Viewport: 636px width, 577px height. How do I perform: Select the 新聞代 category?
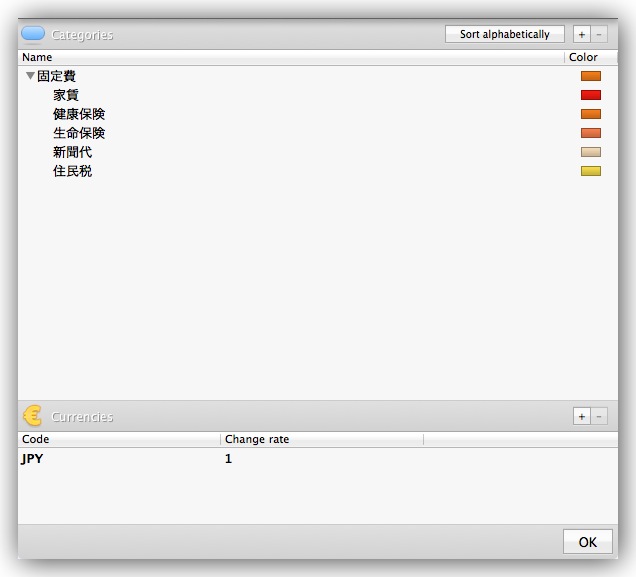pyautogui.click(x=72, y=152)
